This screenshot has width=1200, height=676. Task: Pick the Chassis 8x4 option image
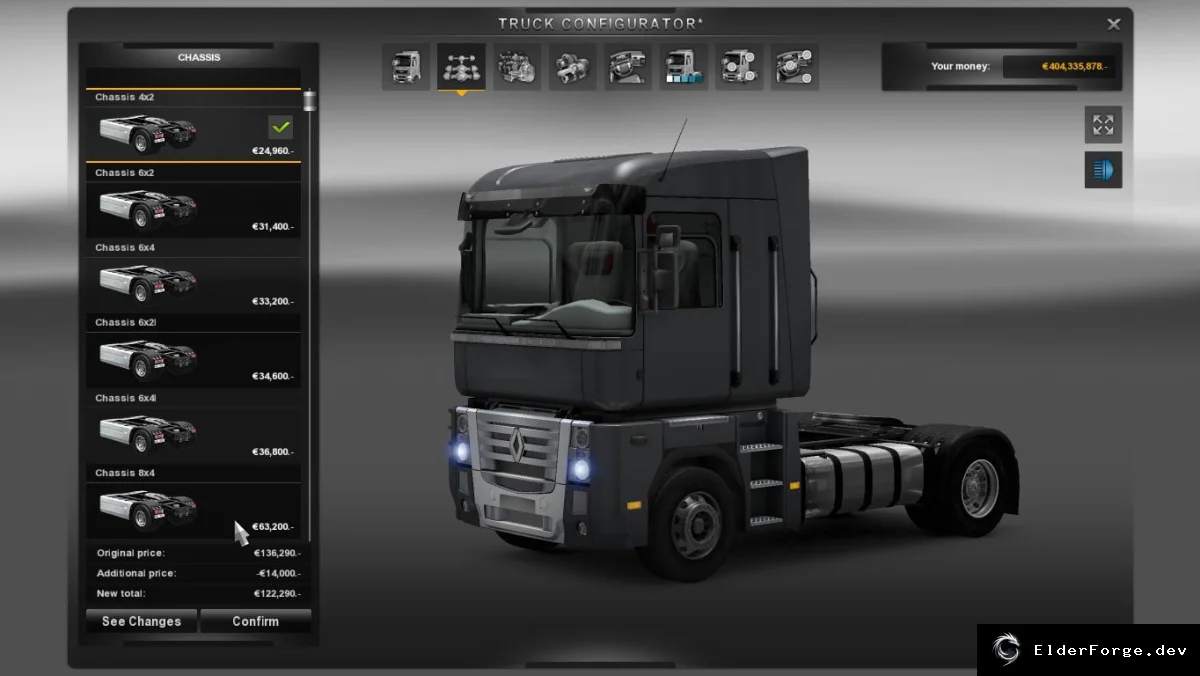148,508
